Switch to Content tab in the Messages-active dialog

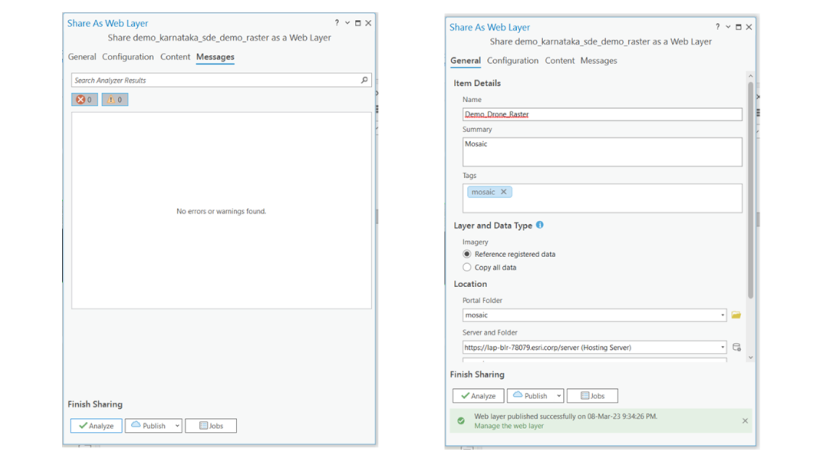point(175,57)
